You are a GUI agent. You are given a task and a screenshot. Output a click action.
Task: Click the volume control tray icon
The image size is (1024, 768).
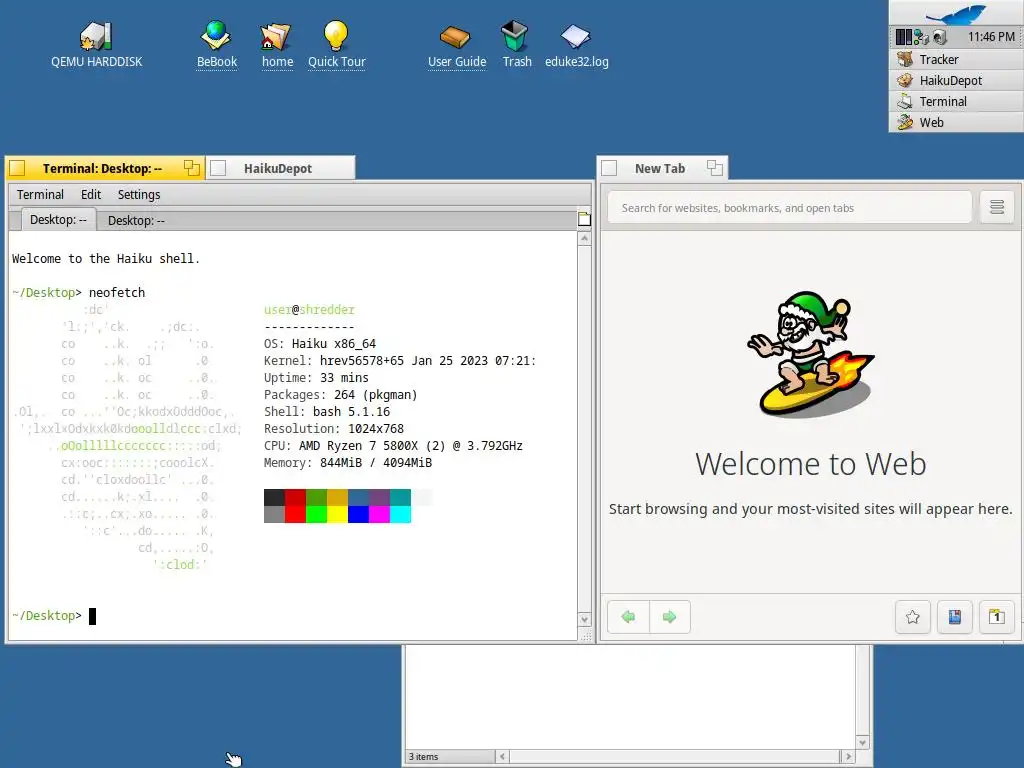(x=940, y=37)
